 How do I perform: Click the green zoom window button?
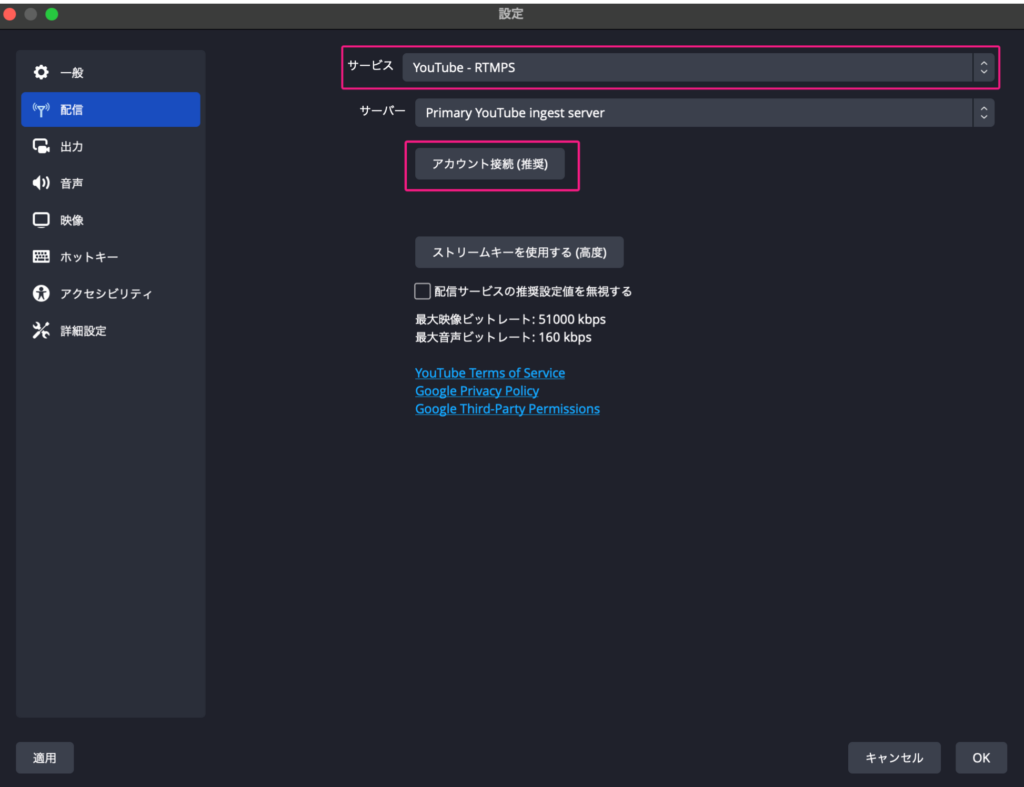pos(52,14)
